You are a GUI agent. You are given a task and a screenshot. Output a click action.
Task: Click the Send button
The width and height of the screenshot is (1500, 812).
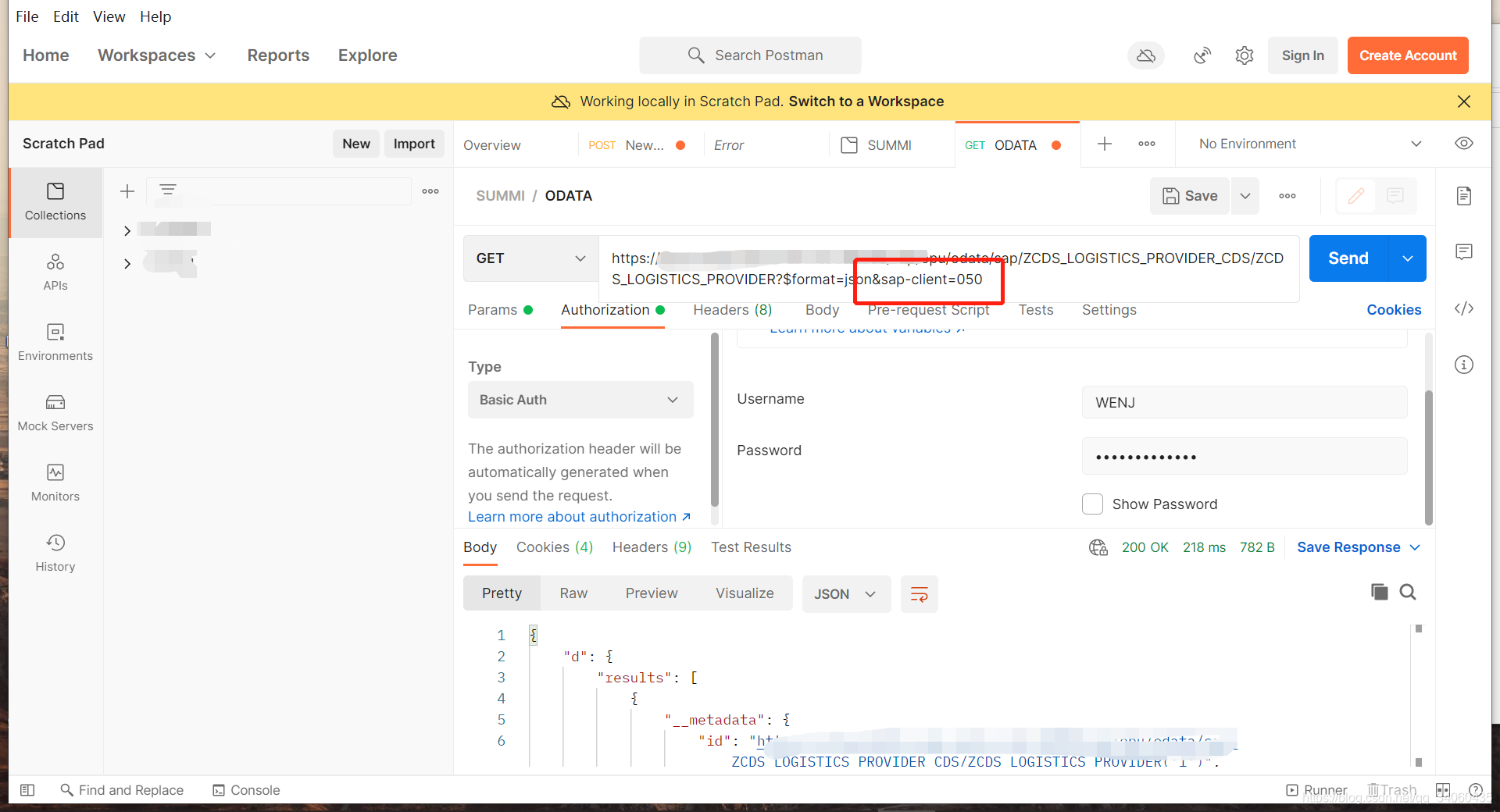pos(1348,258)
